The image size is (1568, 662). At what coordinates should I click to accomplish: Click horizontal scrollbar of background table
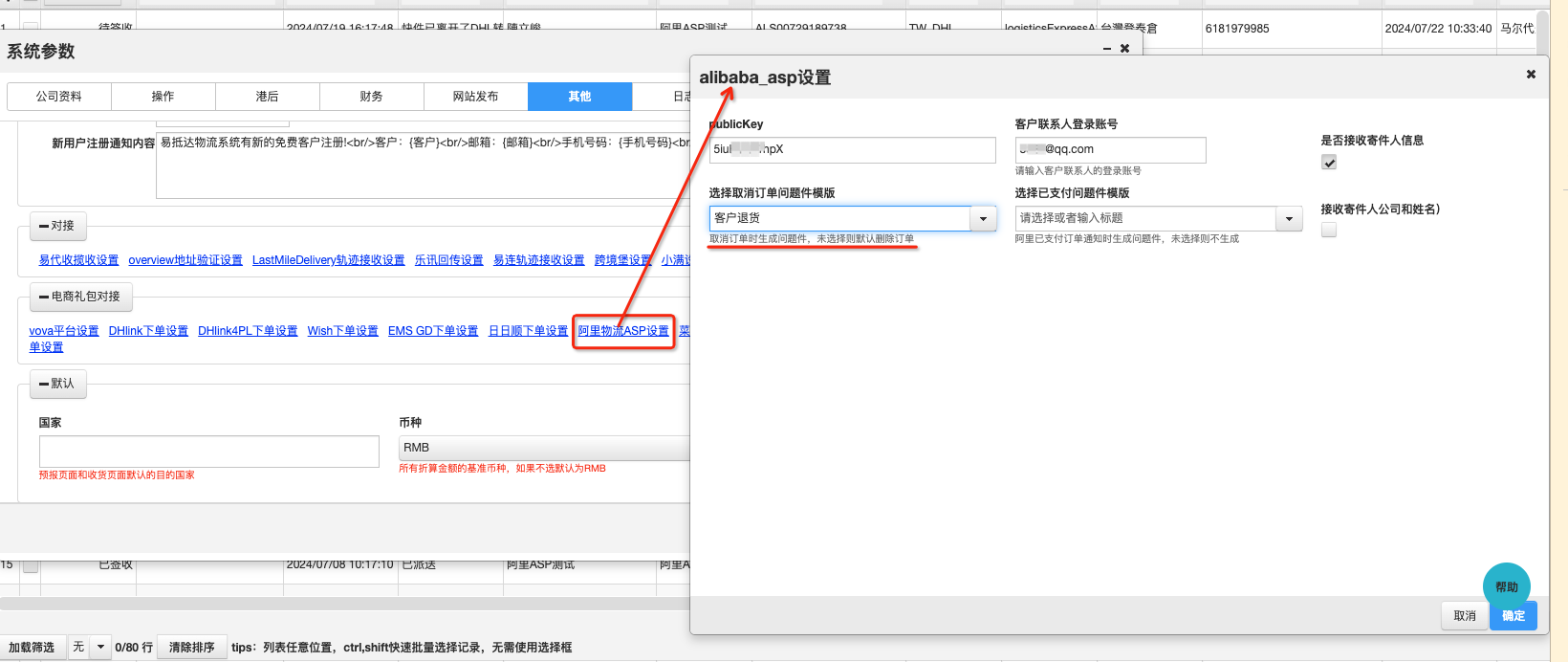[344, 604]
